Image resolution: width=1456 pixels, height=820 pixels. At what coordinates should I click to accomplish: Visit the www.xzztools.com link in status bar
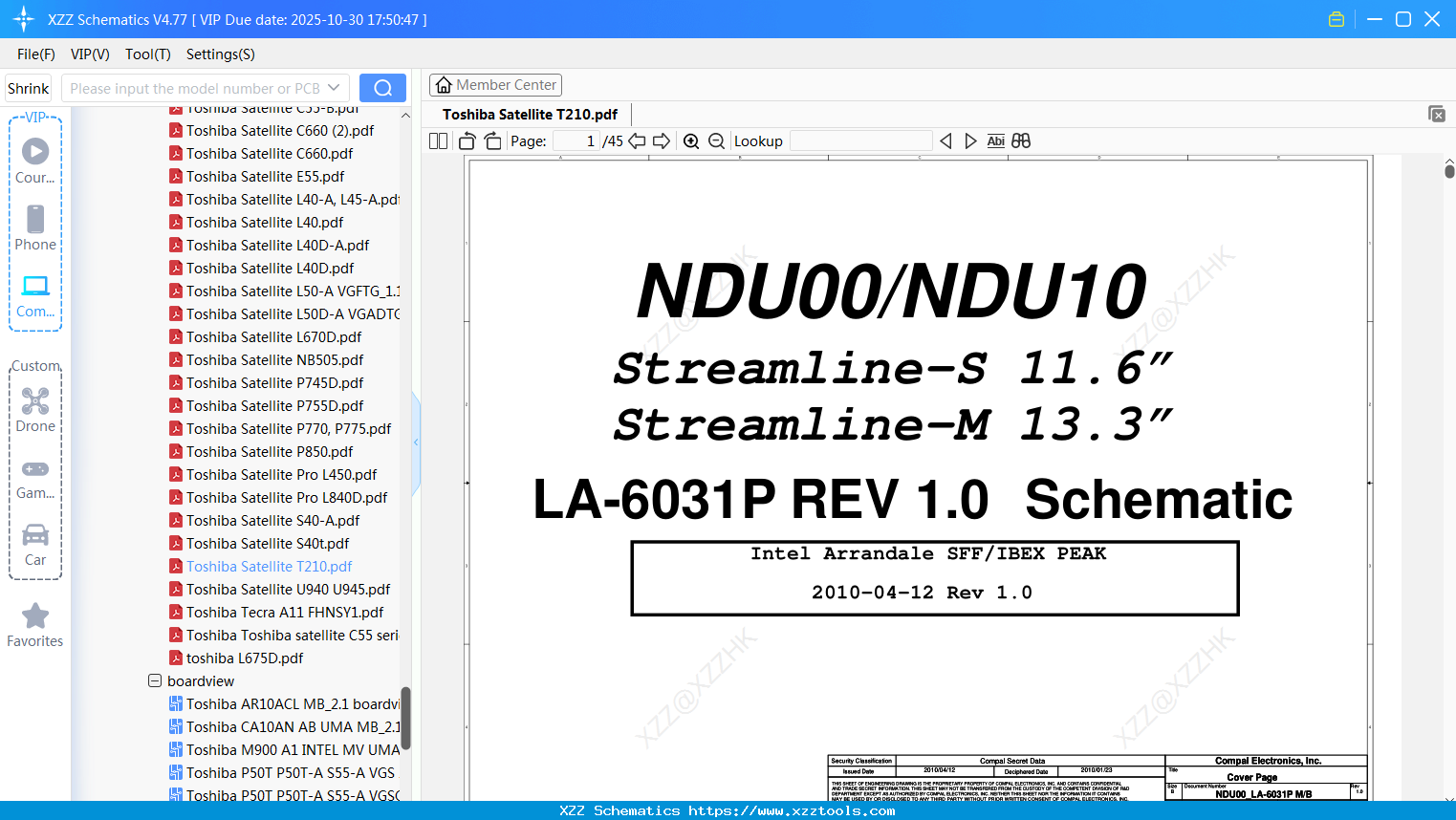coord(792,810)
